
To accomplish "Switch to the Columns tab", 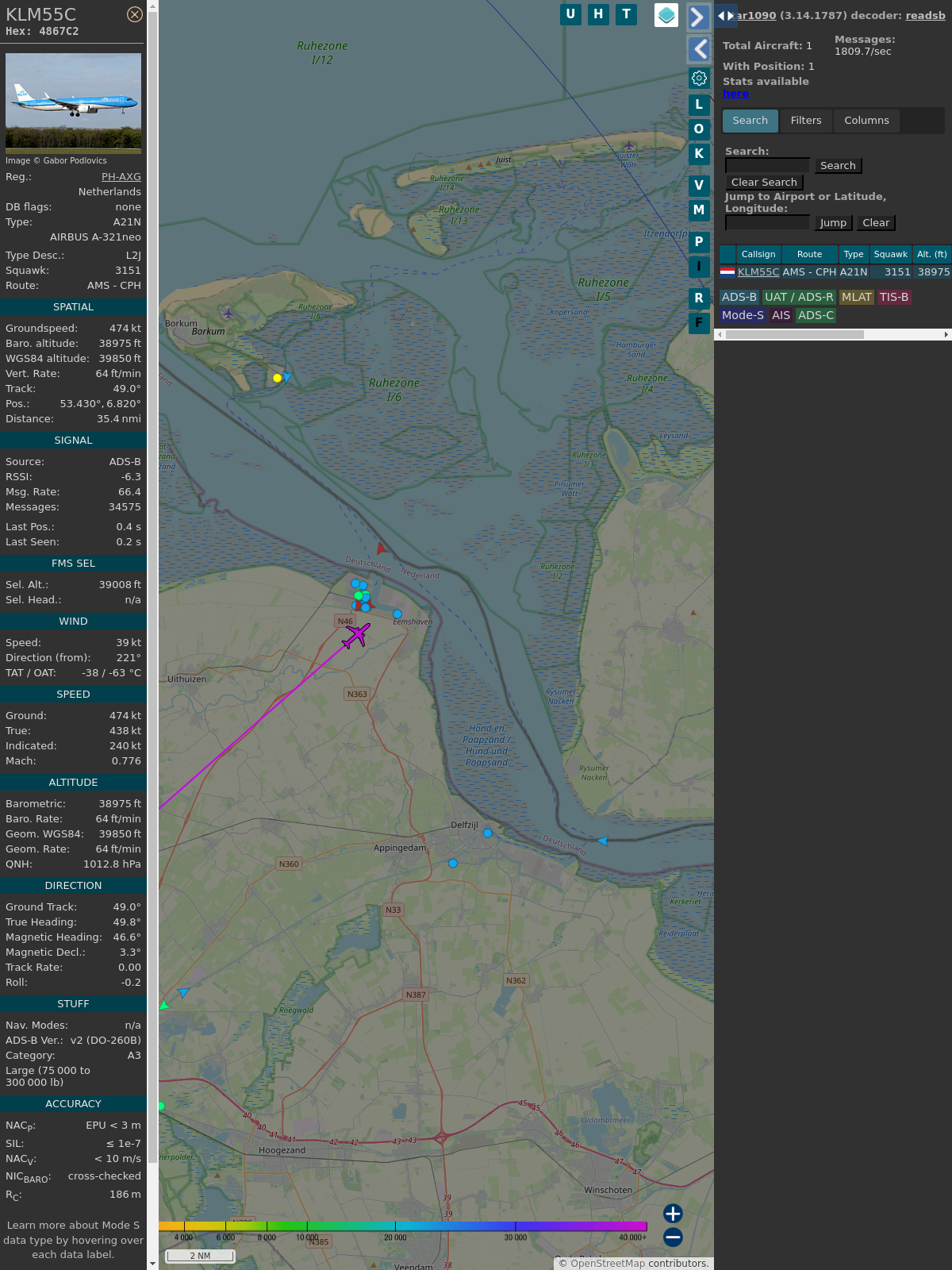I will (x=866, y=121).
